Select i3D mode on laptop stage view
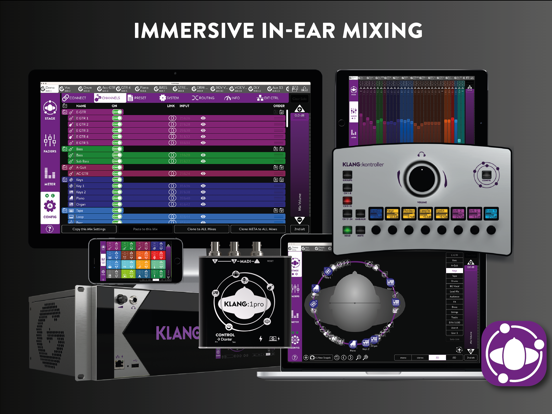 [x=454, y=357]
